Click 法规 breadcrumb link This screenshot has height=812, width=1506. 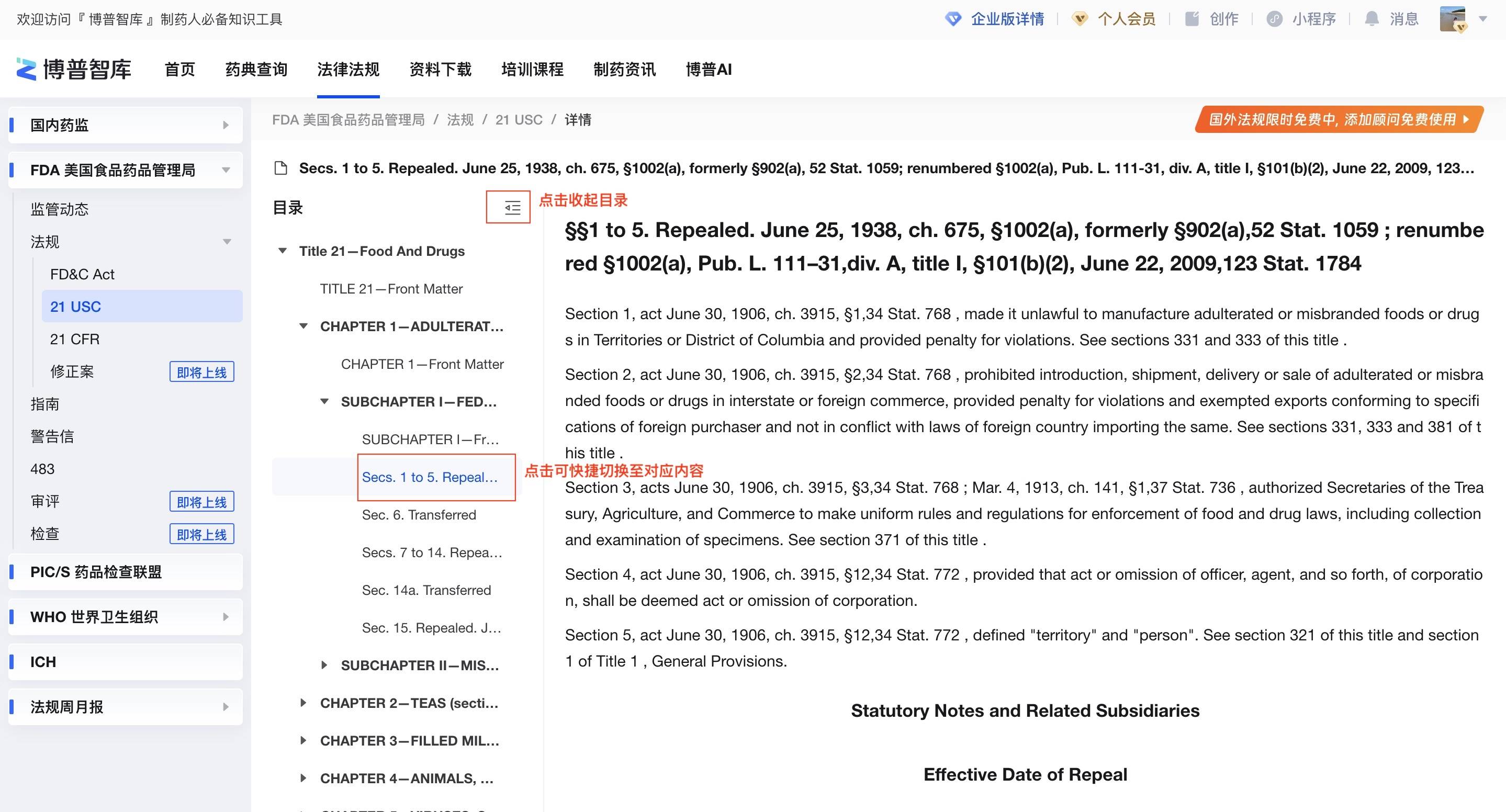(460, 120)
